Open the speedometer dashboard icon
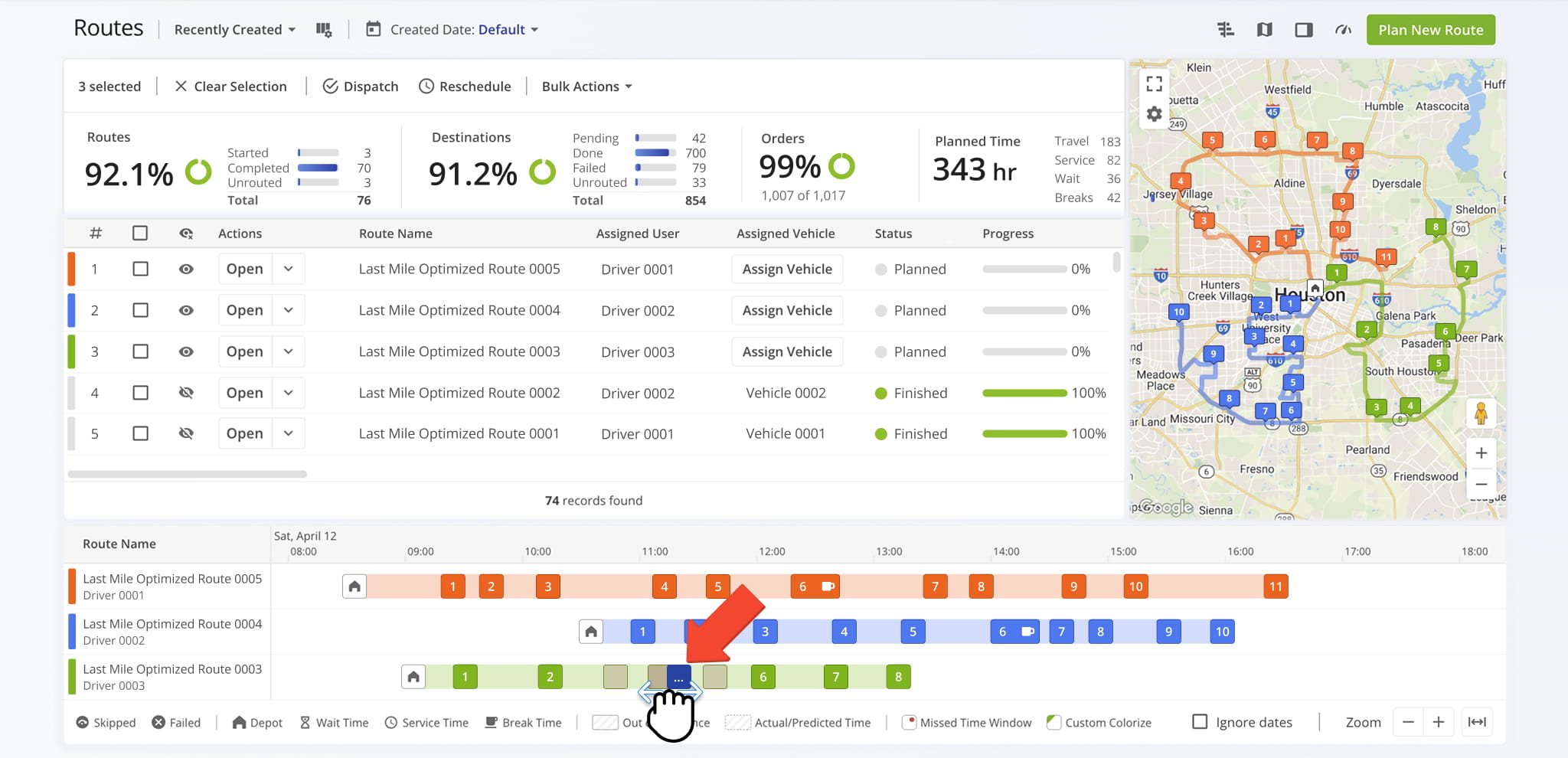Viewport: 1568px width, 758px height. click(x=1343, y=30)
